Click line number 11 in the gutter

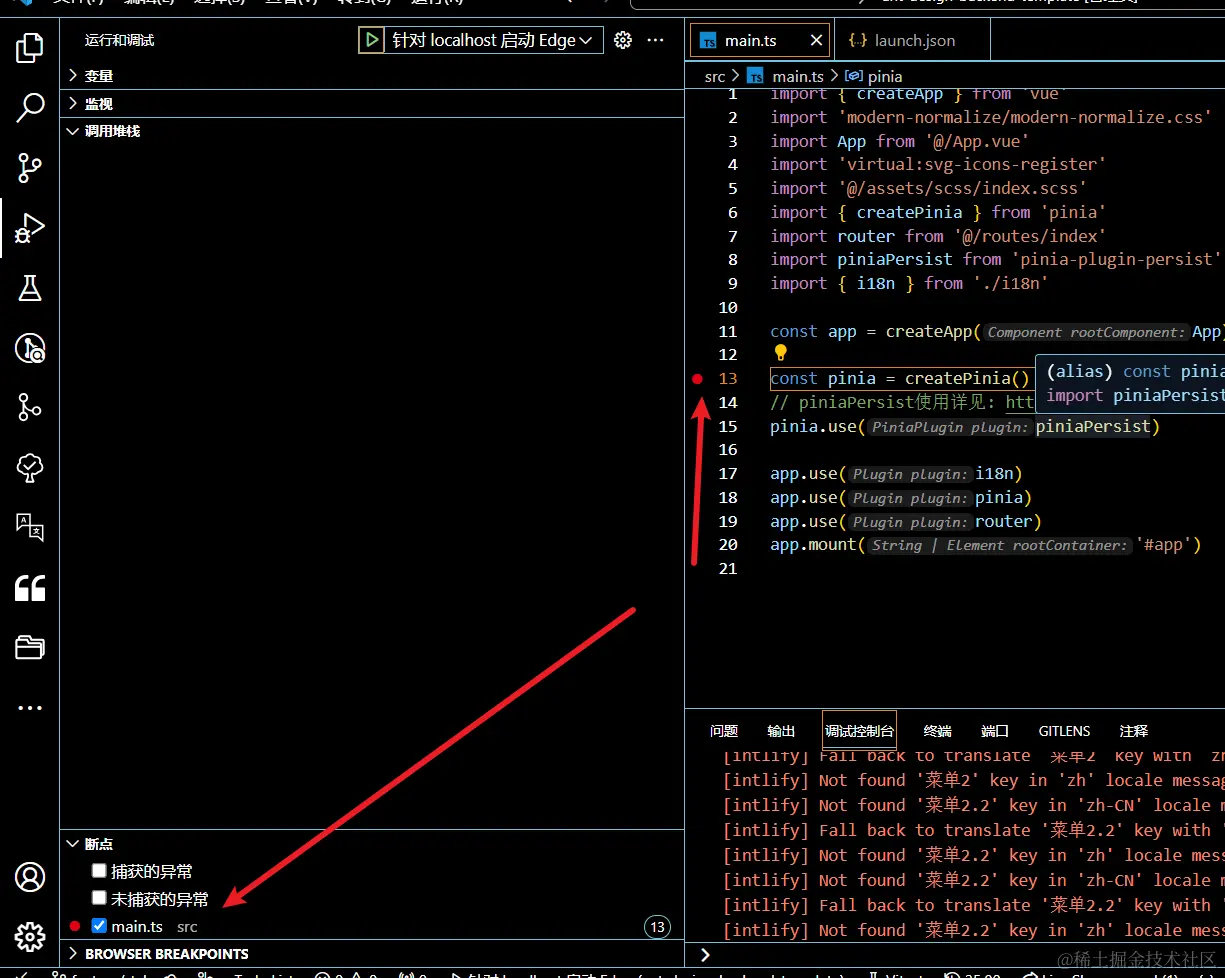tap(728, 332)
